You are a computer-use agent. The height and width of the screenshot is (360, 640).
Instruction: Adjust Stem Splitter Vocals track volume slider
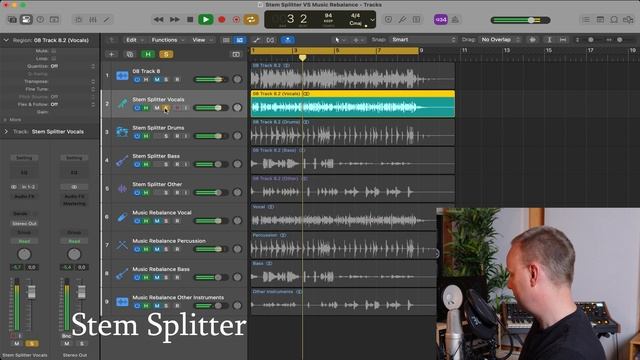211,108
